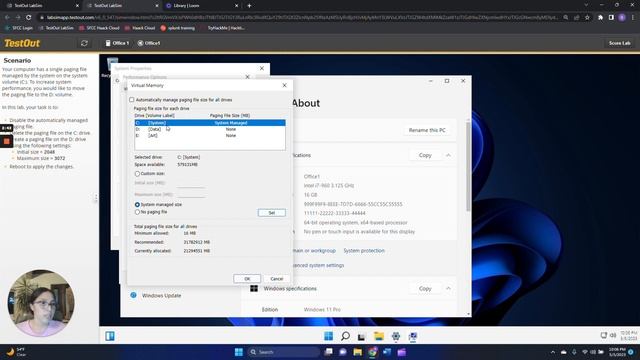Show hidden tray icons chevron
This screenshot has width=640, height=360.
pyautogui.click(x=553, y=352)
